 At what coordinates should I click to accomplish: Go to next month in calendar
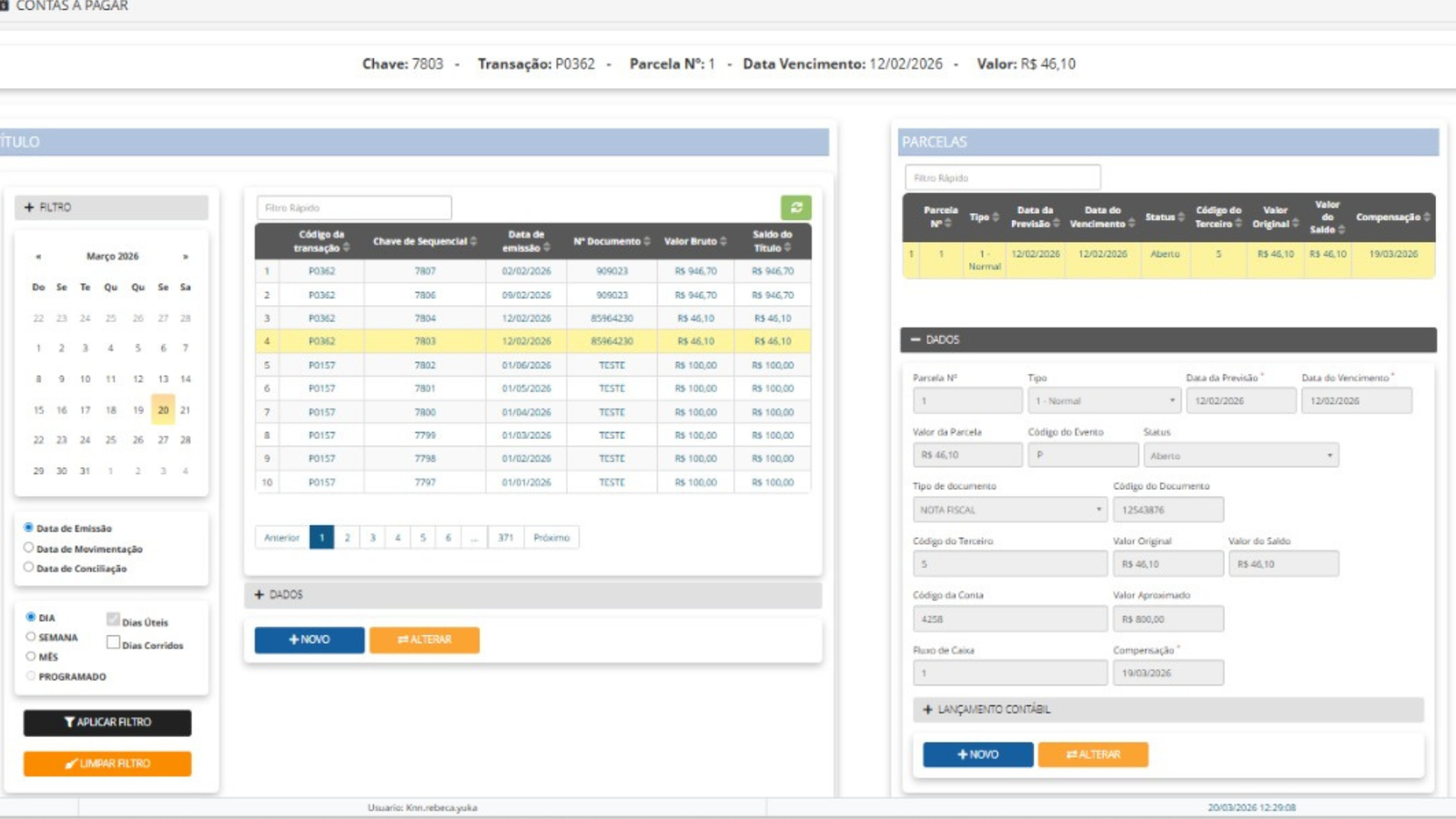185,257
